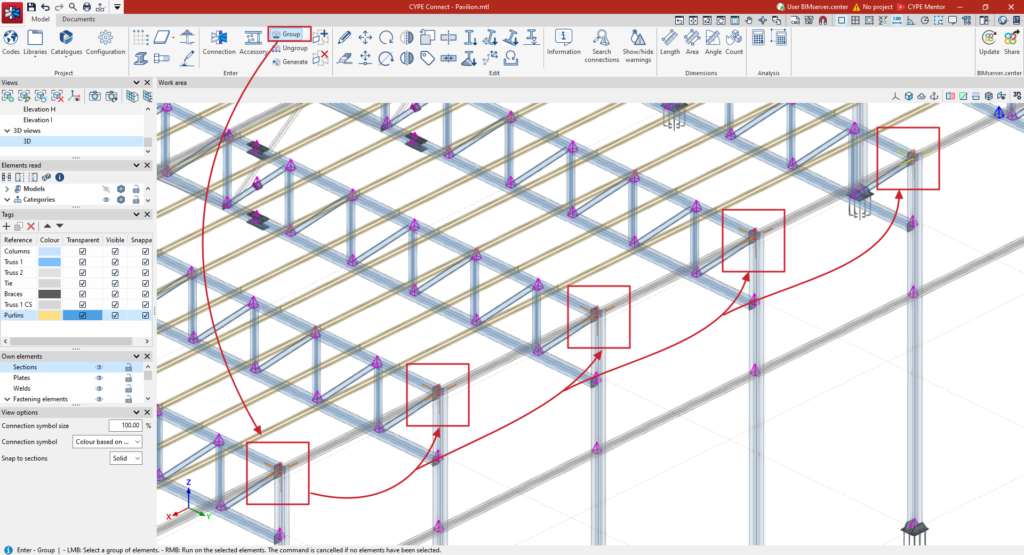Select the Edit pencil tool
1024x555 pixels.
[x=344, y=37]
